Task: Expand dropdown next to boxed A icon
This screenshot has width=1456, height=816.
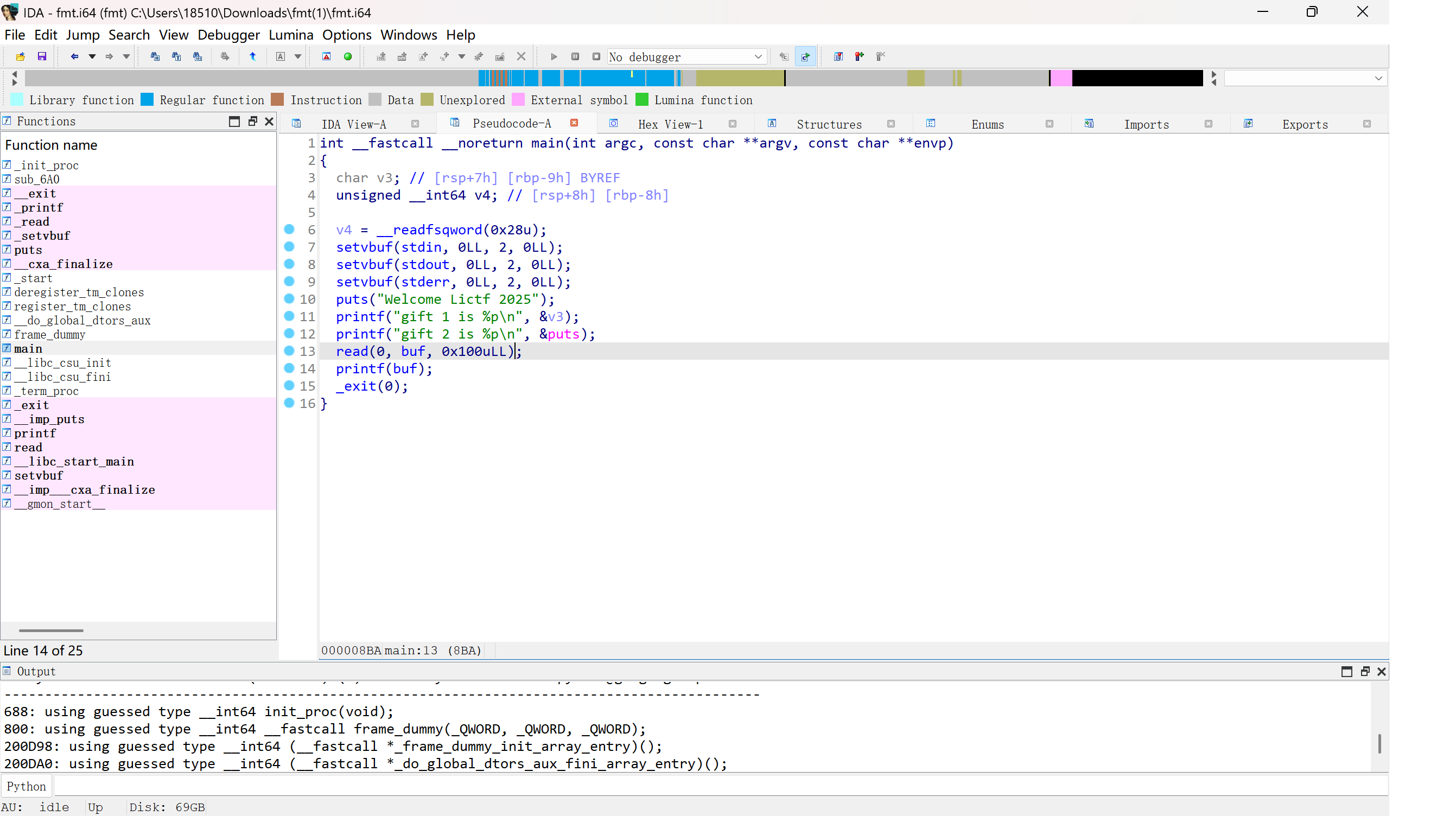Action: coord(298,56)
